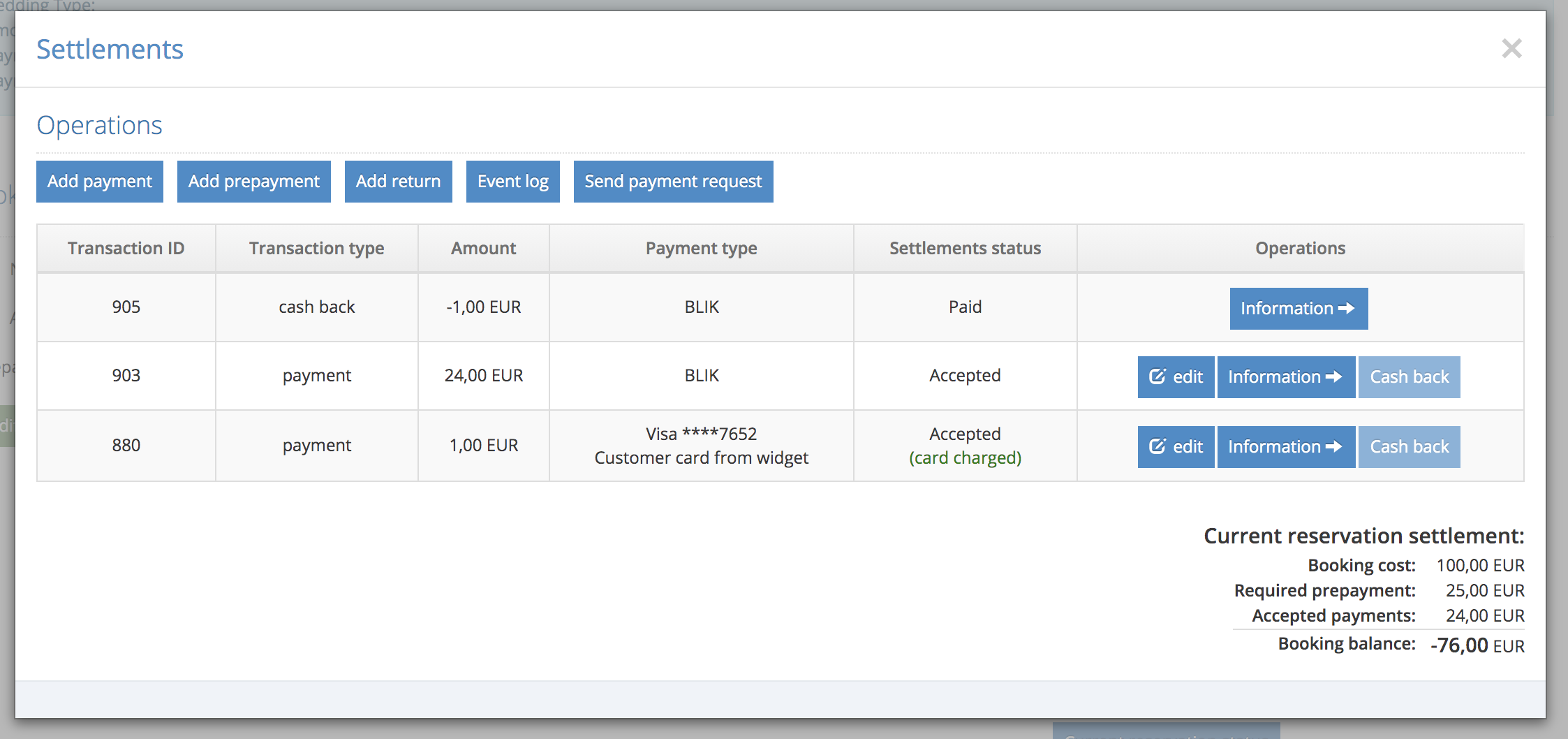Click the Transaction ID column header

pyautogui.click(x=126, y=249)
